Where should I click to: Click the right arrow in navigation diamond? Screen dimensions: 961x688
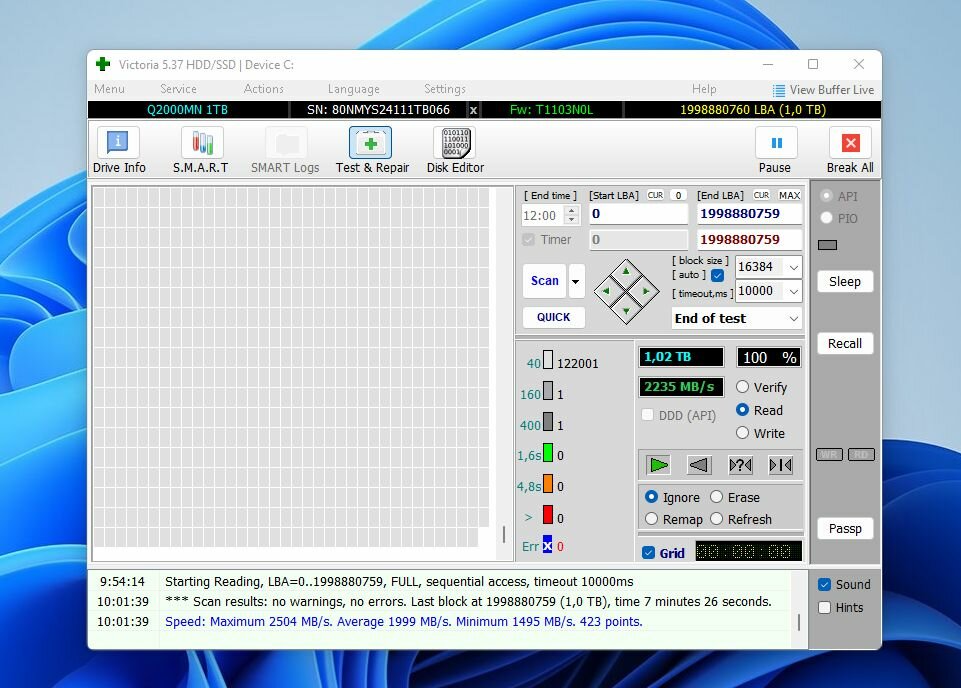pyautogui.click(x=645, y=291)
